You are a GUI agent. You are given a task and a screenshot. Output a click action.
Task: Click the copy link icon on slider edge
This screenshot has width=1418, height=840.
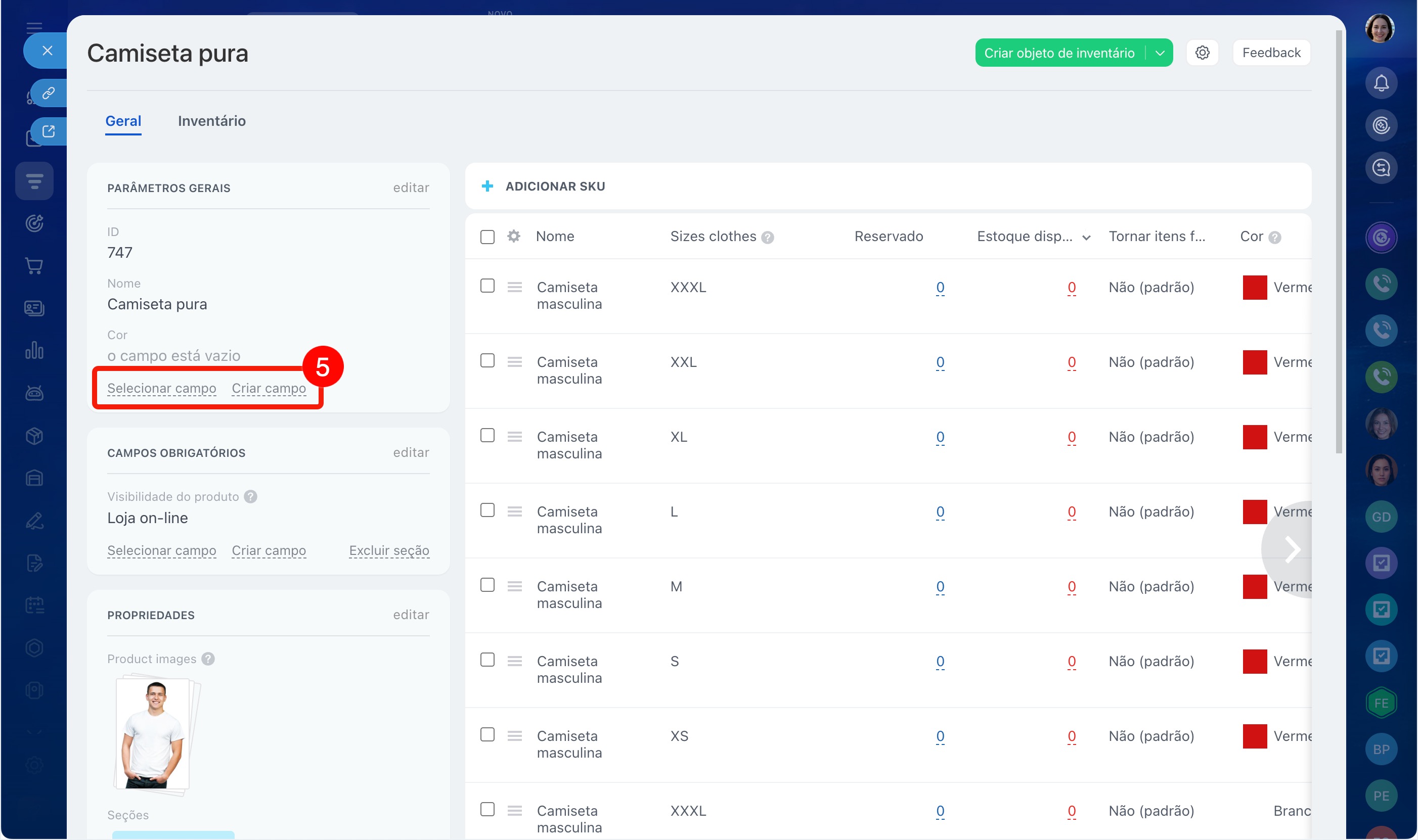[x=49, y=93]
